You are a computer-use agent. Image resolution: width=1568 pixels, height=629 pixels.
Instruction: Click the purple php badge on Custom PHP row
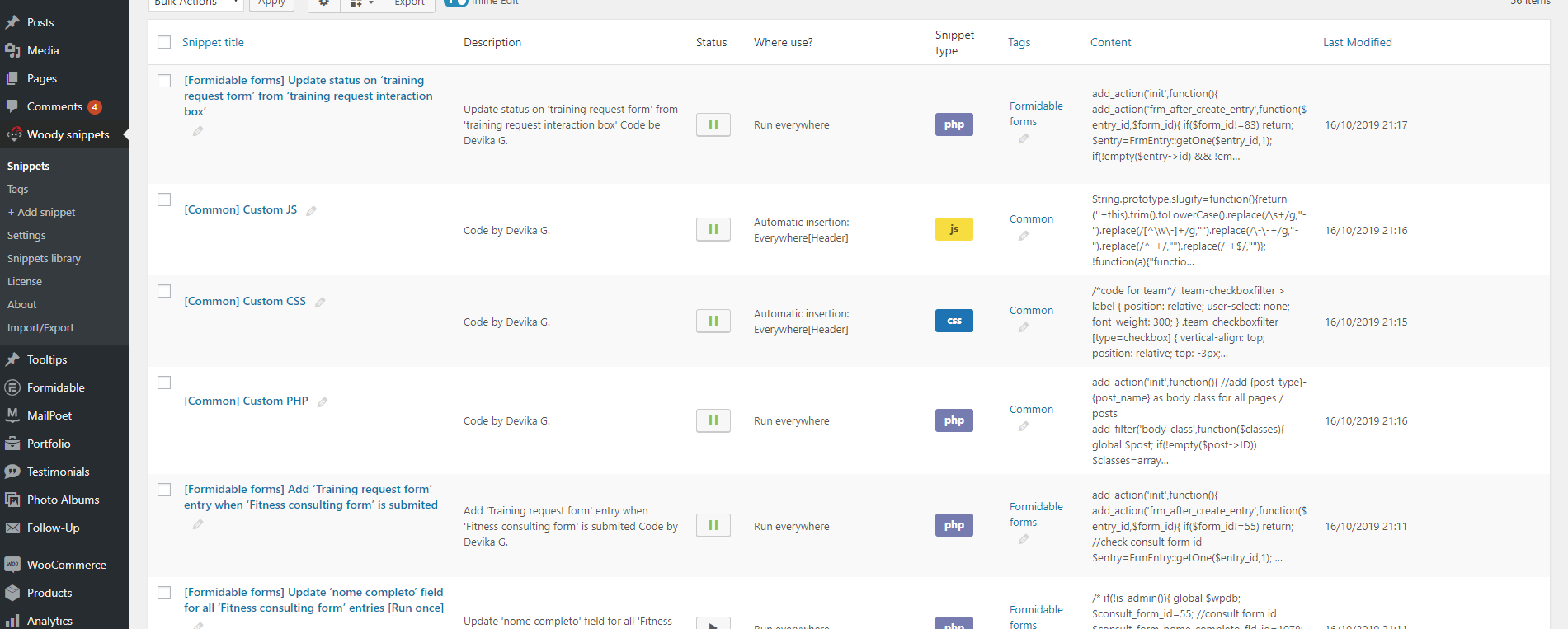coord(954,420)
